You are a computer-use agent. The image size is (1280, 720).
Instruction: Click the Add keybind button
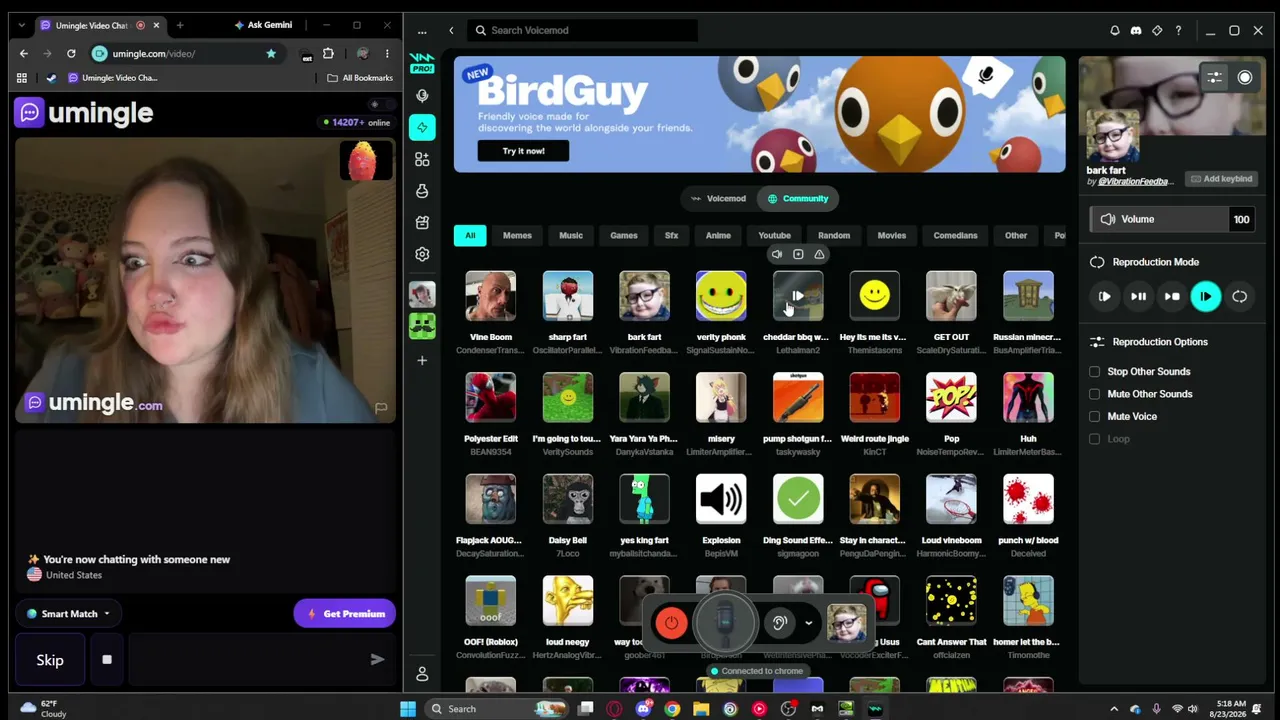pyautogui.click(x=1221, y=179)
